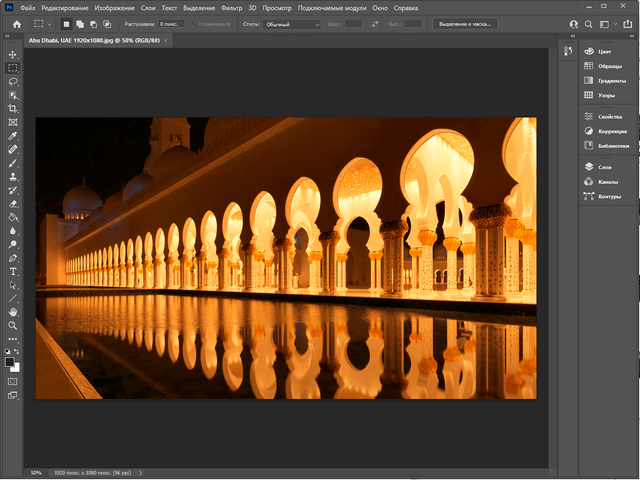The image size is (640, 480).
Task: Select the Crop tool
Action: coord(13,108)
